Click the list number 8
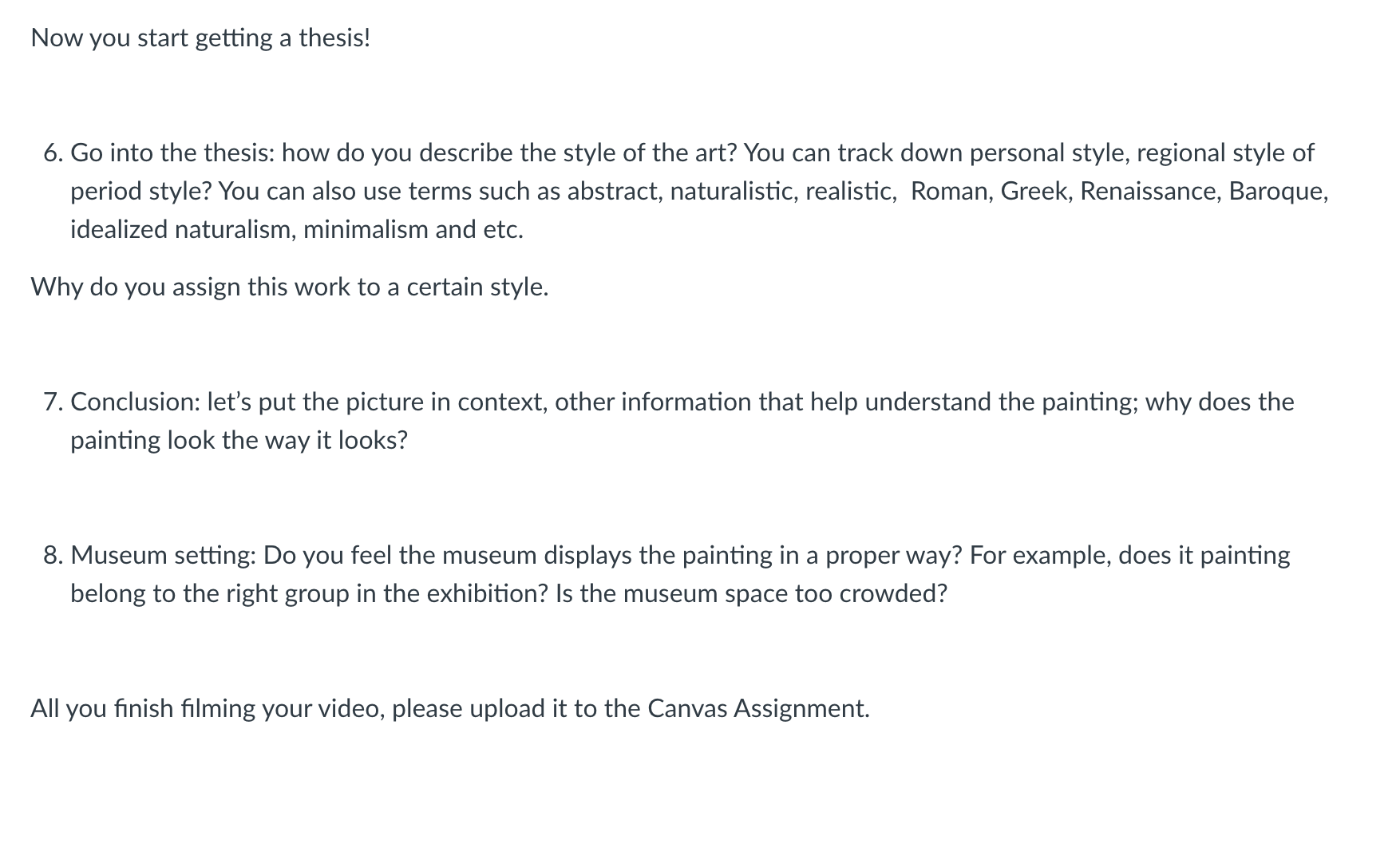This screenshot has width=1400, height=848. click(x=53, y=555)
